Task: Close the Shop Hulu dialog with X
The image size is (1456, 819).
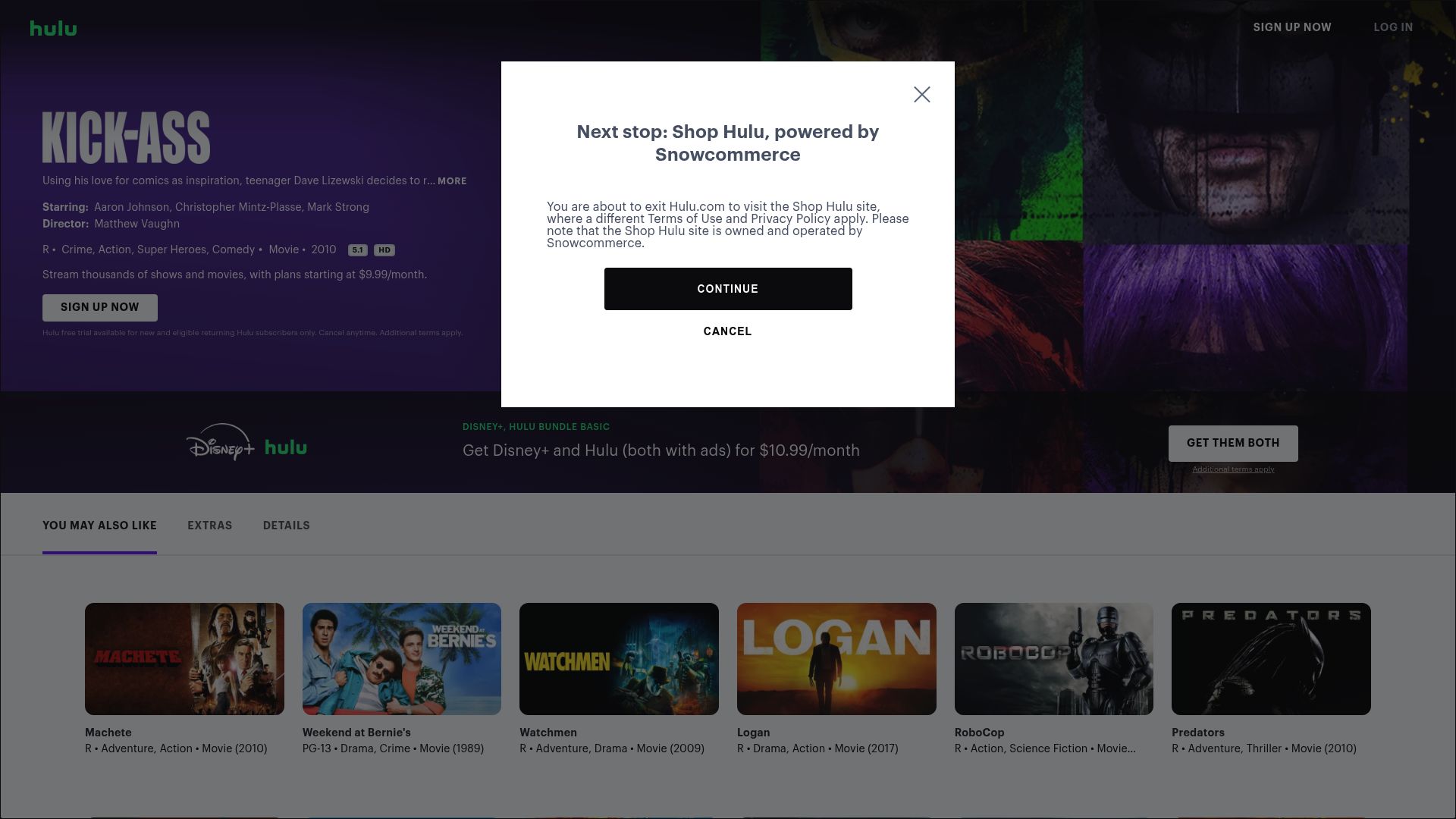Action: point(921,94)
